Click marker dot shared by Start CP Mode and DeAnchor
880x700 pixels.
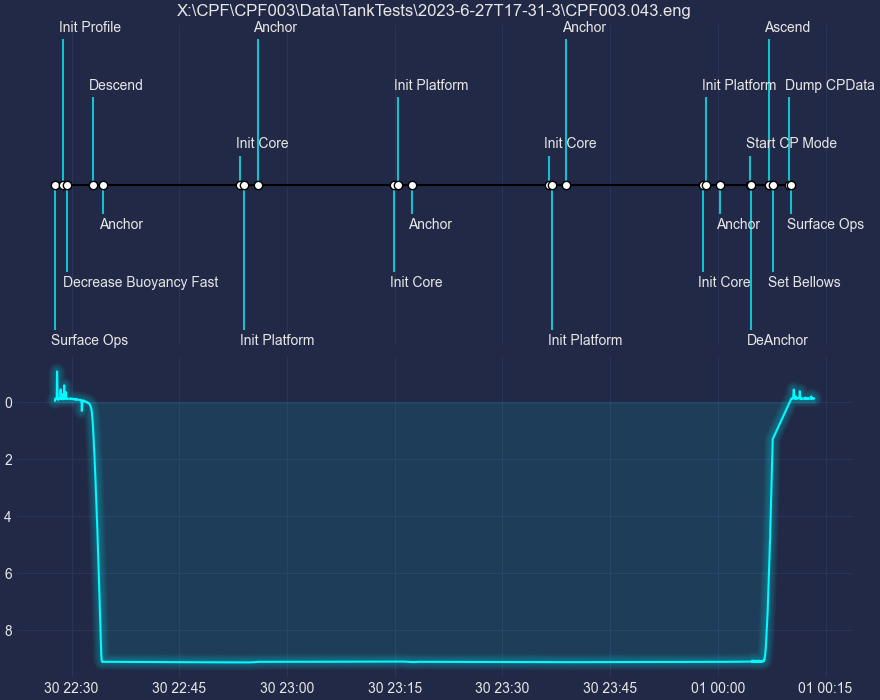point(751,185)
